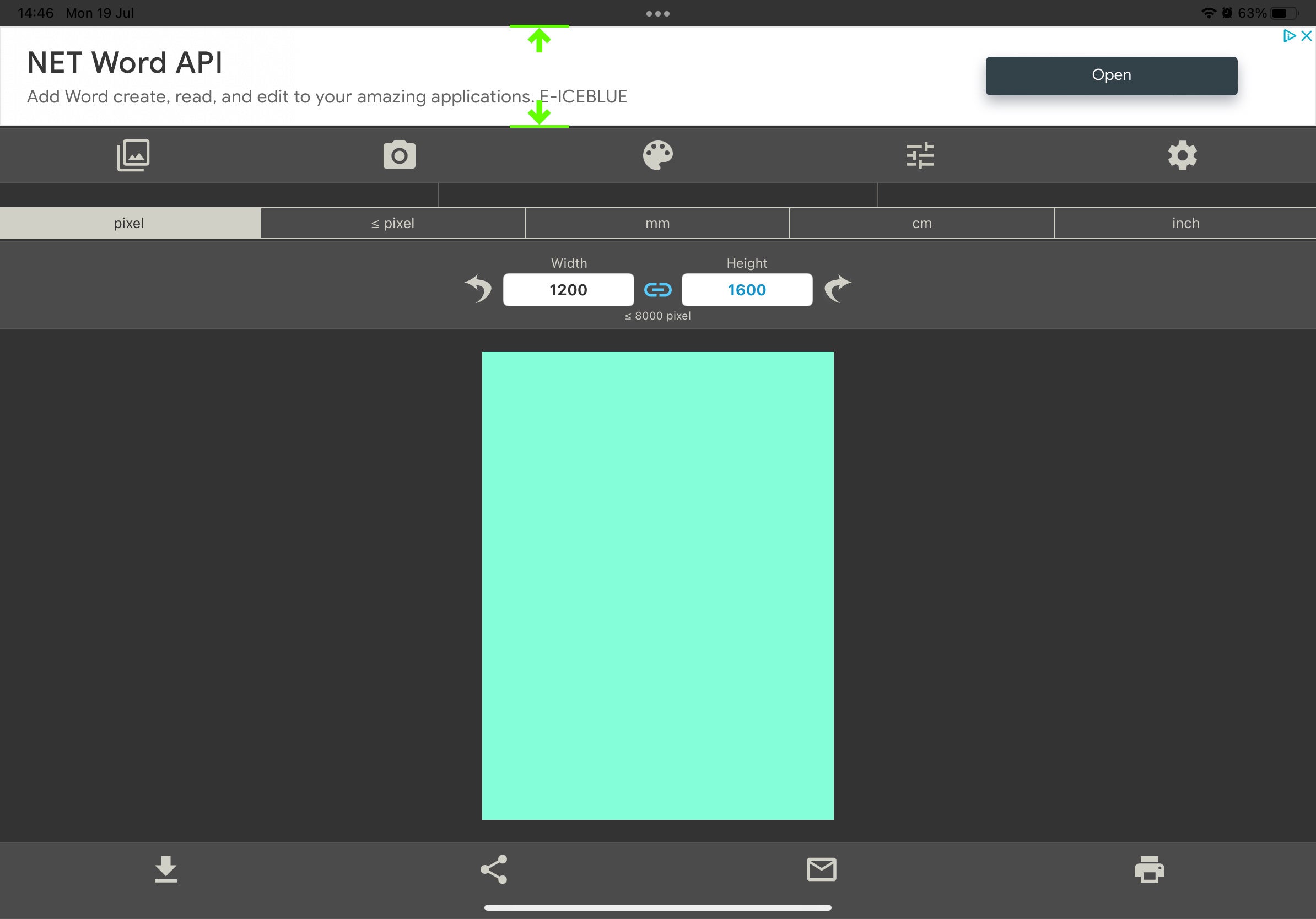Edit the Width field showing 1200
Viewport: 1316px width, 919px height.
[569, 290]
